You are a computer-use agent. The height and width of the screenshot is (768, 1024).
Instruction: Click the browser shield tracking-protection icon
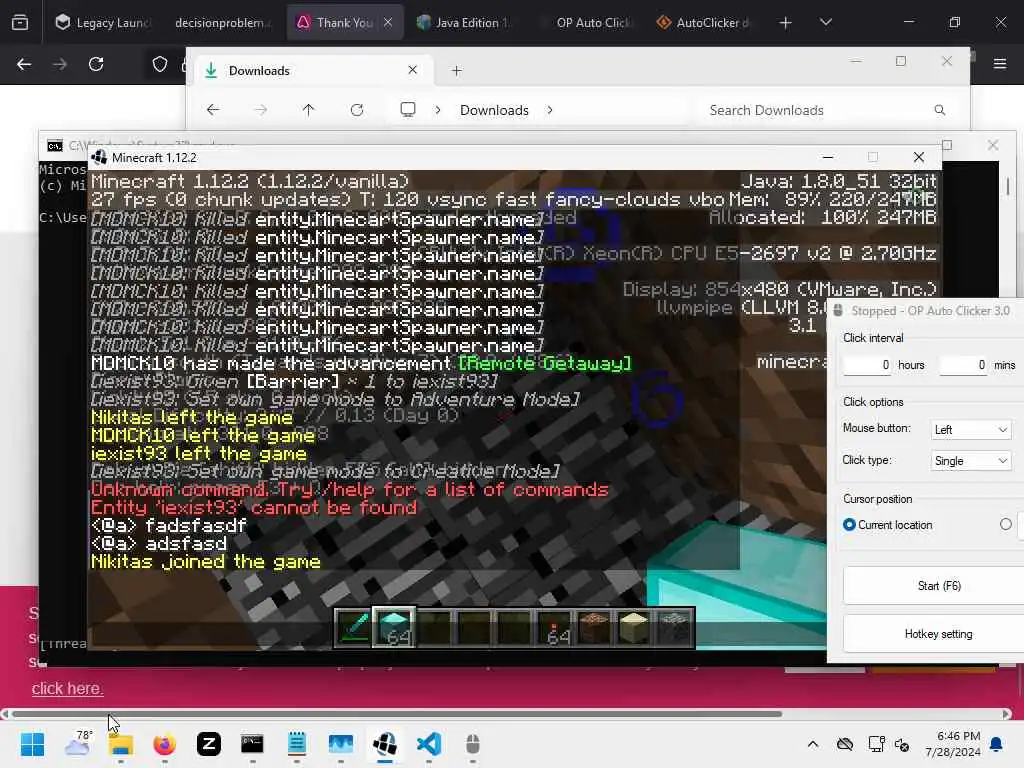(x=160, y=64)
